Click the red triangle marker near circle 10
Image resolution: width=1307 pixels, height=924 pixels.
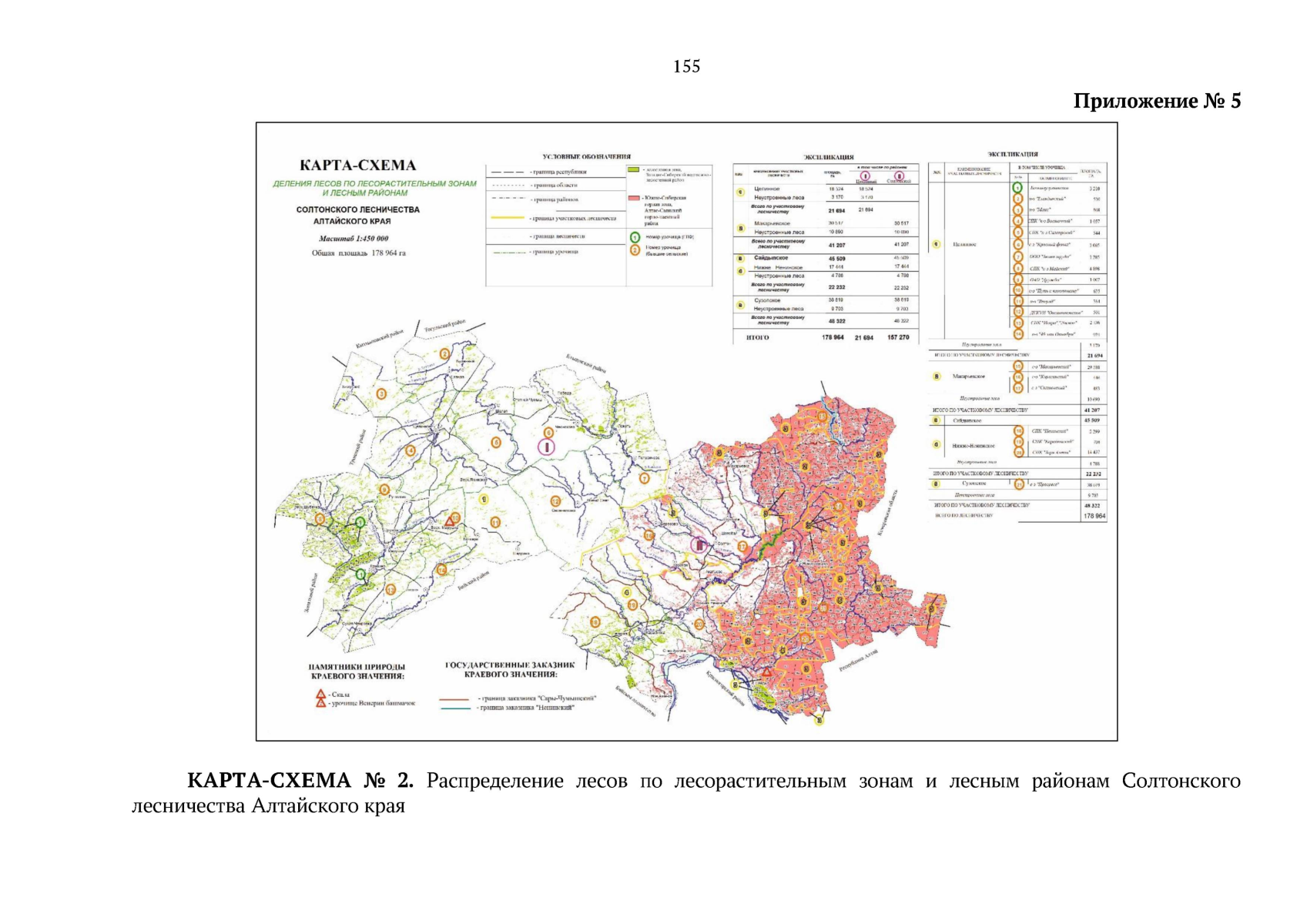pyautogui.click(x=448, y=521)
